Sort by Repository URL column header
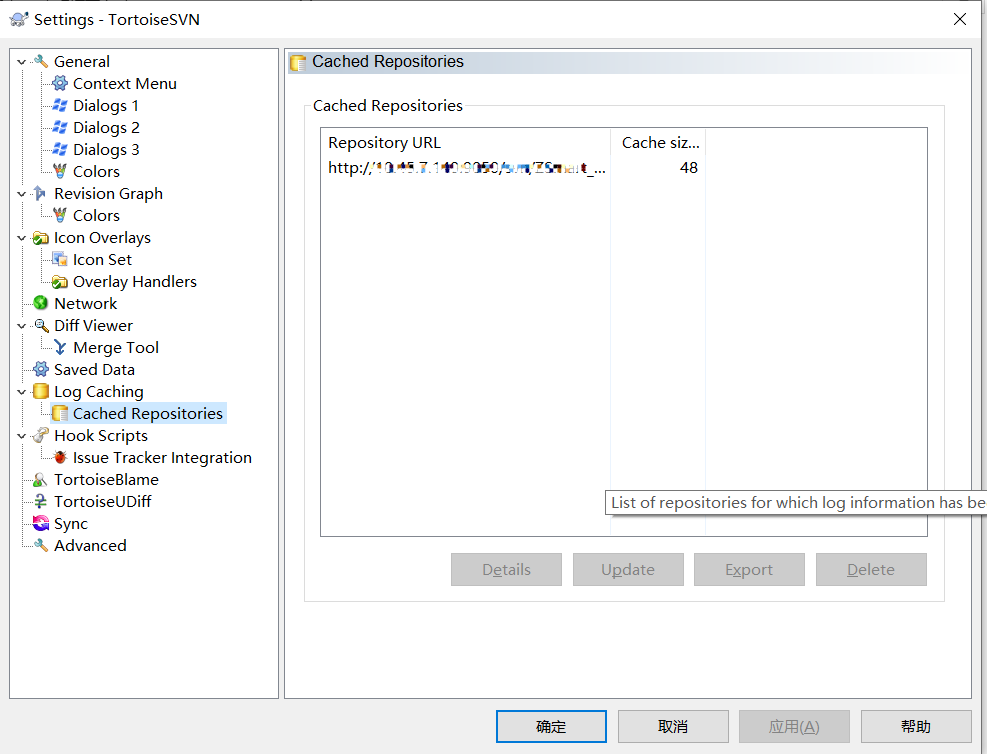987x754 pixels. coord(466,143)
